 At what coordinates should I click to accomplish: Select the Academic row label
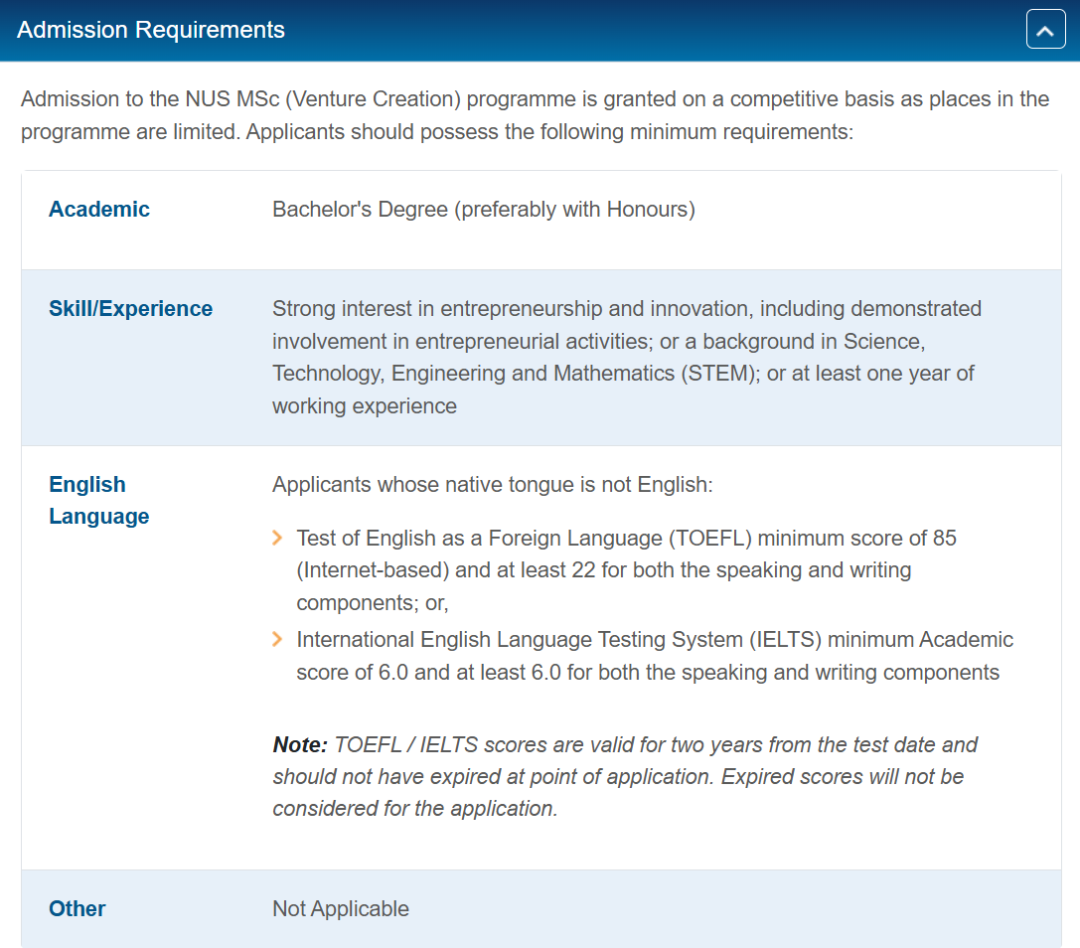coord(99,209)
